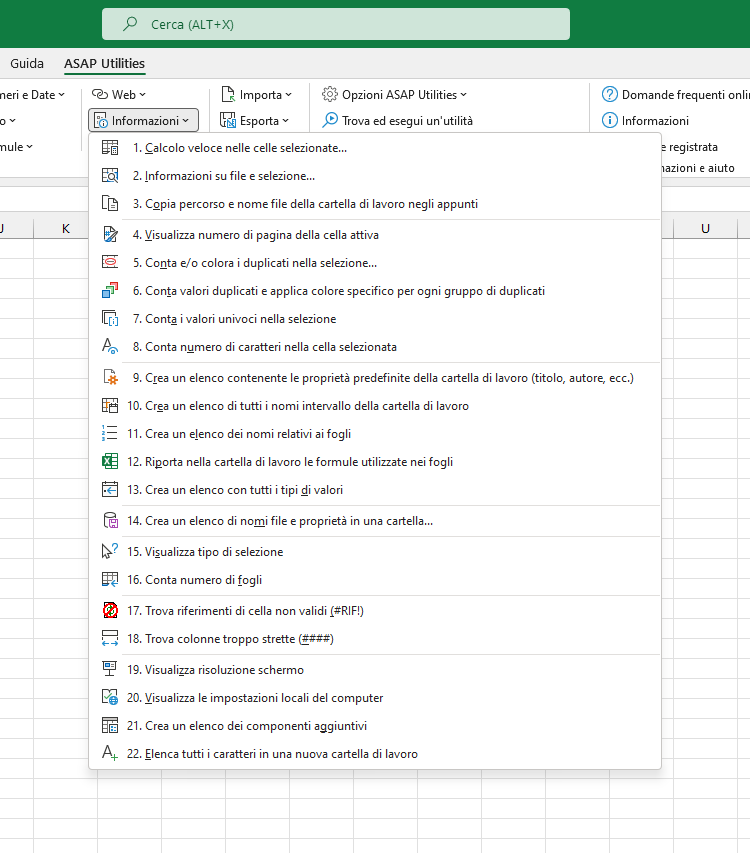
Task: Switch to the Guida ribbon tab
Action: point(27,63)
